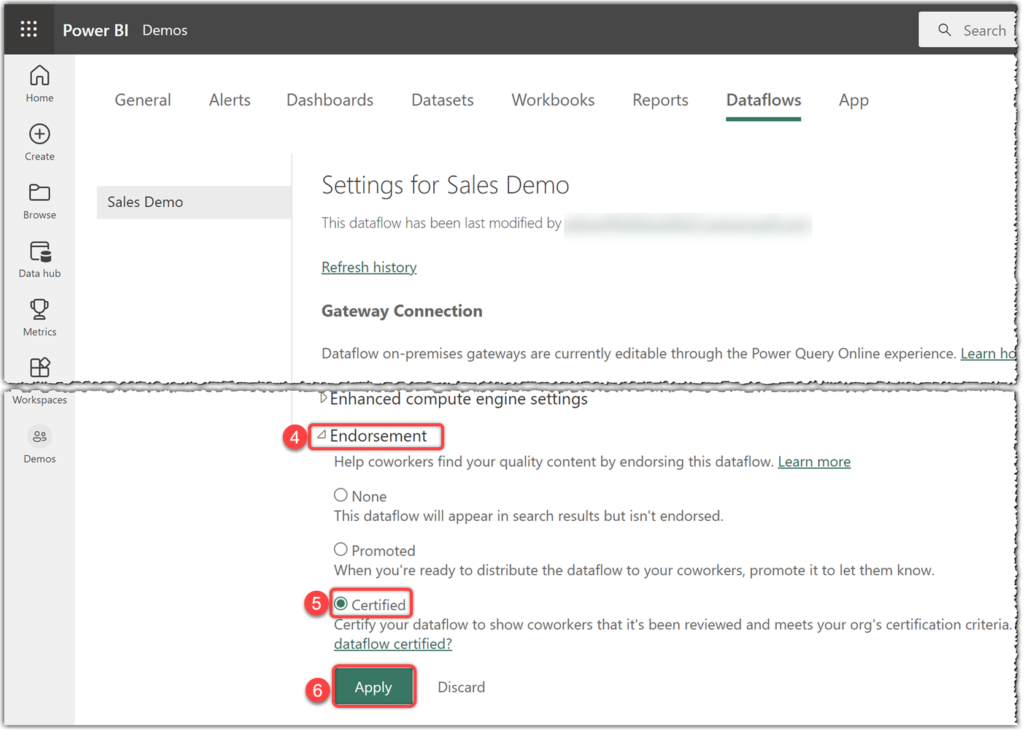The image size is (1024, 730).
Task: Open the Apps icon in sidebar
Action: pyautogui.click(x=39, y=367)
